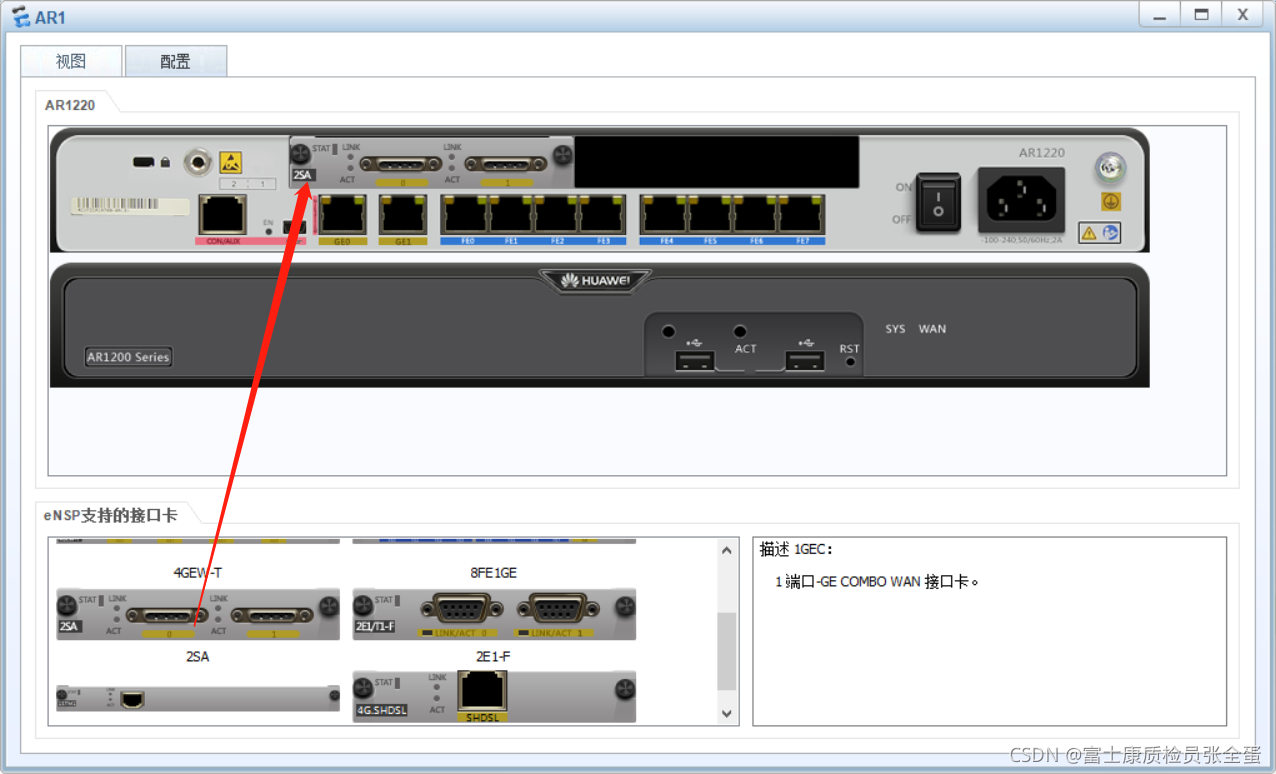Click the warning triangle label below the power socket
The width and height of the screenshot is (1276, 774).
click(x=1099, y=233)
